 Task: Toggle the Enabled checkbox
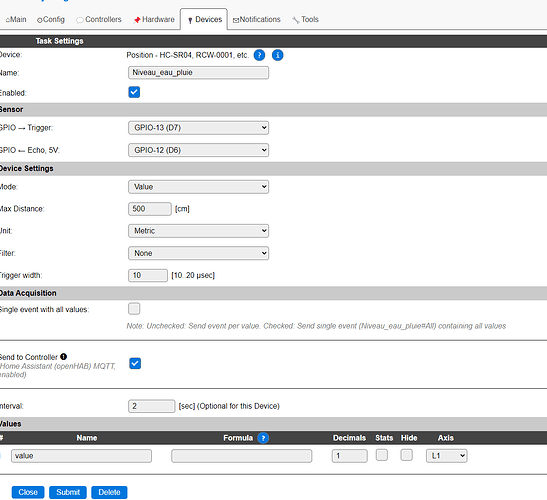(134, 92)
